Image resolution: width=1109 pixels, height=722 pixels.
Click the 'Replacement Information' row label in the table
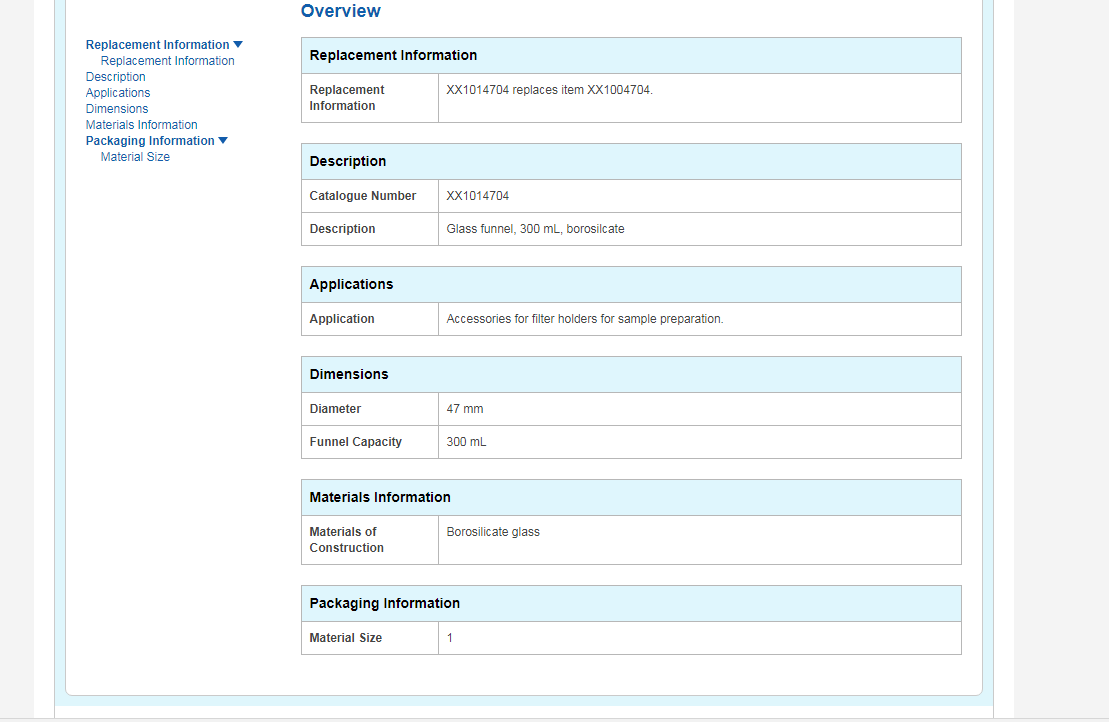coord(347,98)
